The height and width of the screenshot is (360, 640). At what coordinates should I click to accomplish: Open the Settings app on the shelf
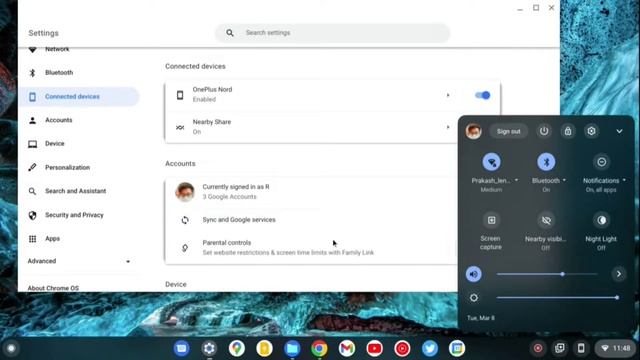point(209,348)
